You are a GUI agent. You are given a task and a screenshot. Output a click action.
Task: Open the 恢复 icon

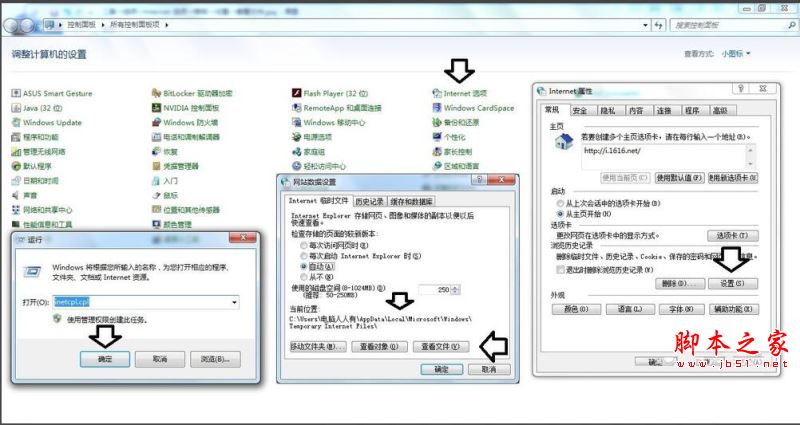(156, 152)
